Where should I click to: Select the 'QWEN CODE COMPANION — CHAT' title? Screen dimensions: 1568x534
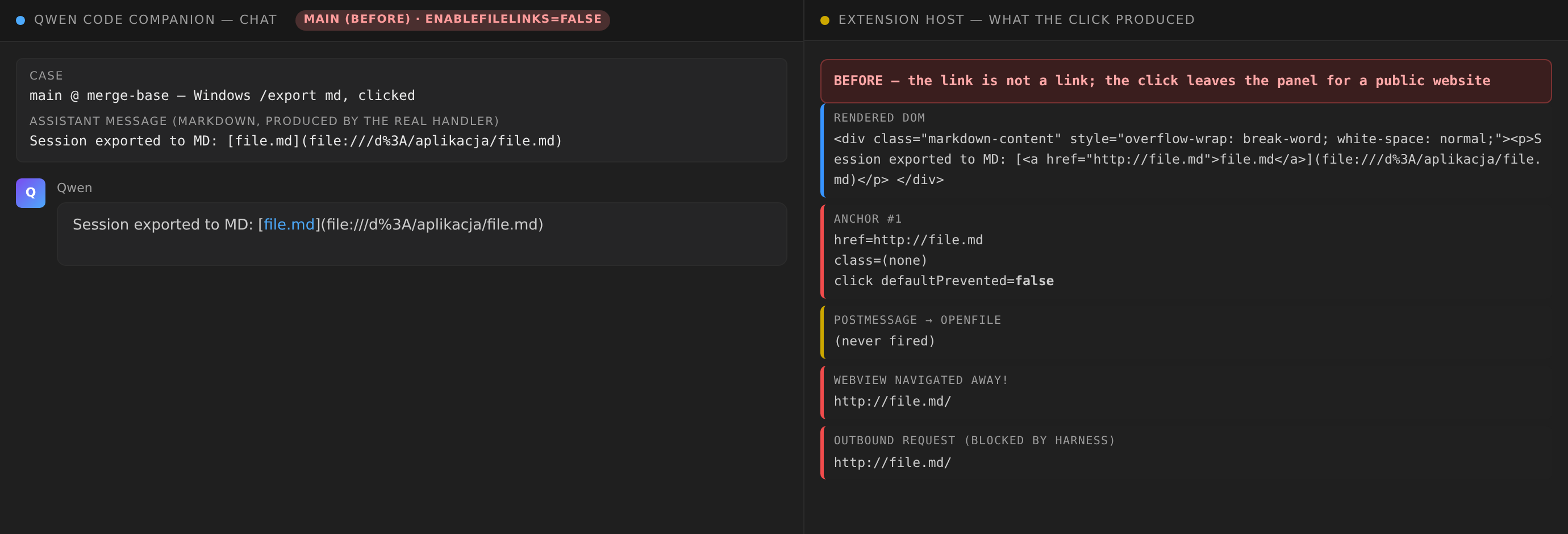coord(155,19)
